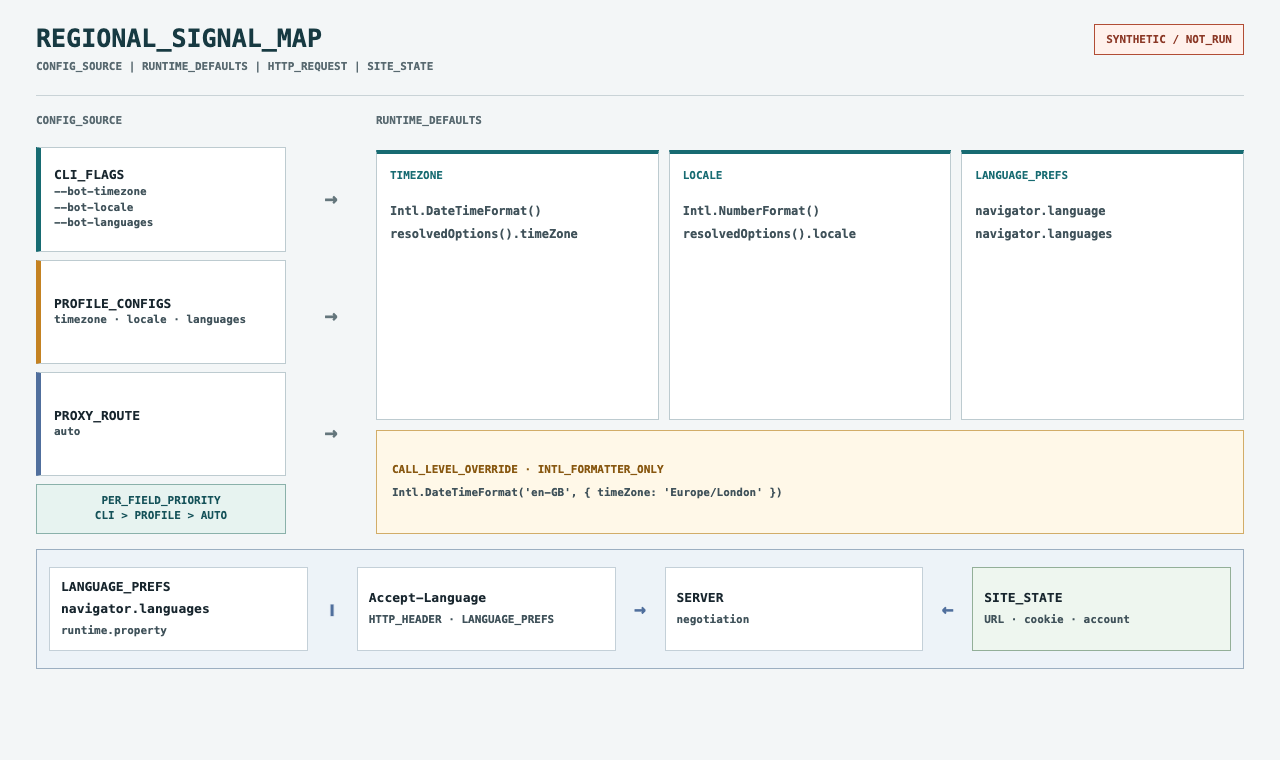
Task: Click the 'CALL_LEVEL_OVERRIDE · INTL_FORMATTER_ONLY' label
Action: 528,469
